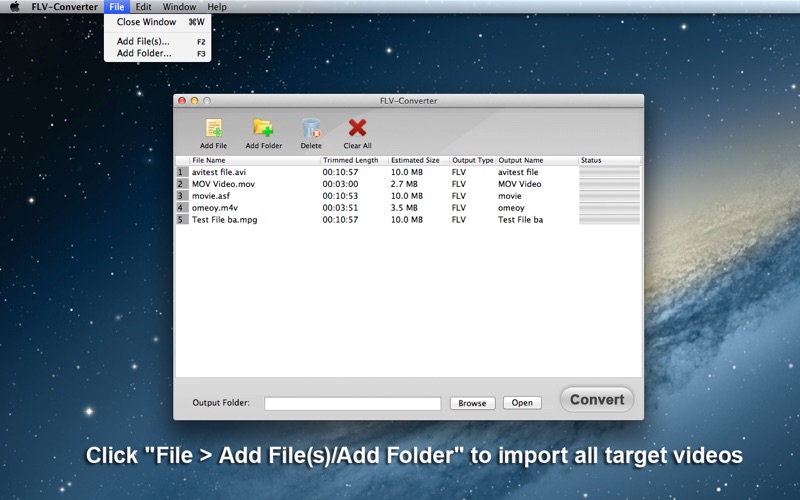The height and width of the screenshot is (500, 800).
Task: Click status progress bar for movie.asf
Action: (x=610, y=196)
